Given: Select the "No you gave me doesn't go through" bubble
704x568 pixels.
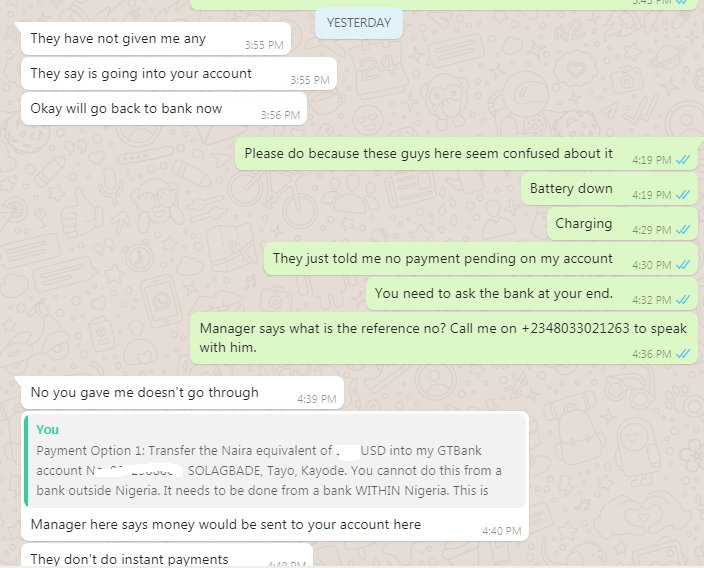Looking at the screenshot, I should [x=182, y=392].
